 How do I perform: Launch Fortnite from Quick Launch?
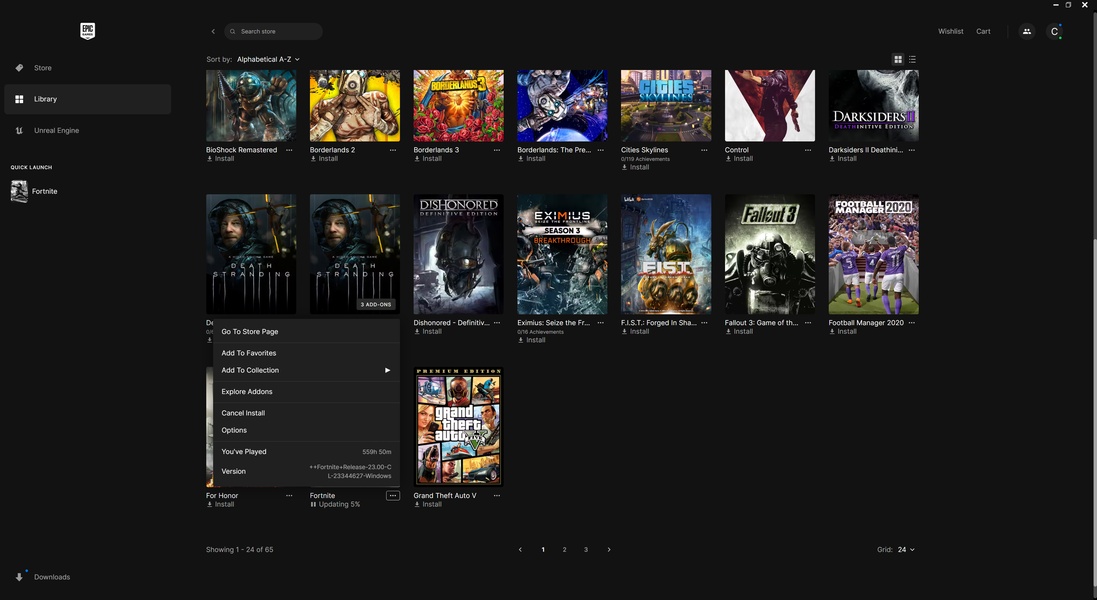[35, 191]
